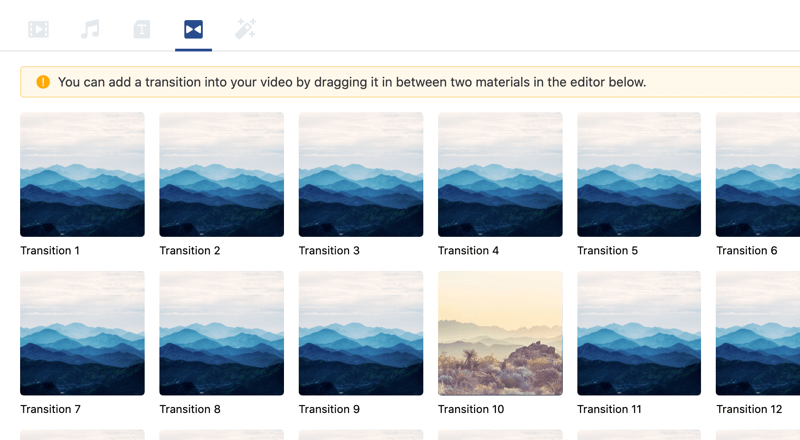This screenshot has height=440, width=800.
Task: Choose the Transition 12 thumbnail
Action: (x=758, y=333)
